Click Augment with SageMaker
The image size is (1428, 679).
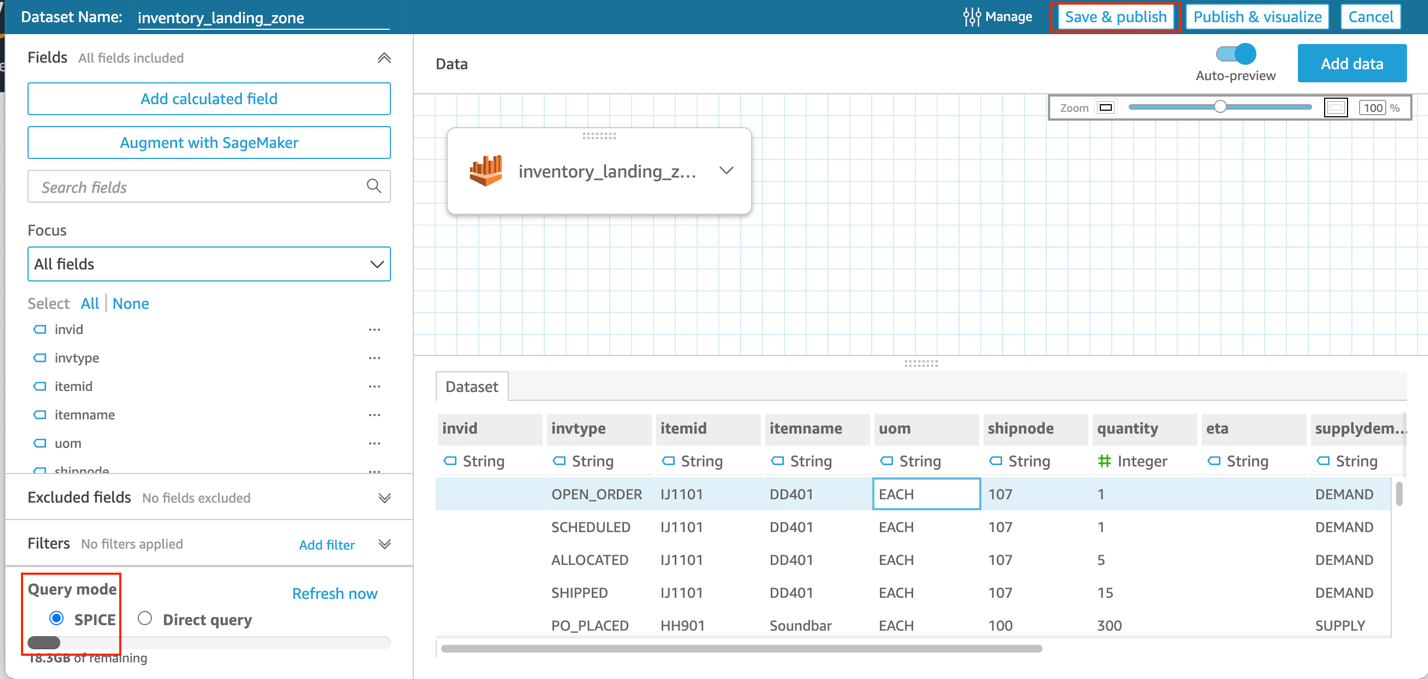coord(209,143)
